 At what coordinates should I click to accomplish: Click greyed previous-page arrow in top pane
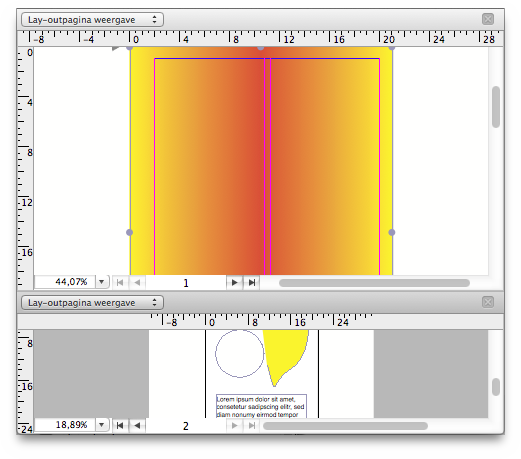coord(137,283)
